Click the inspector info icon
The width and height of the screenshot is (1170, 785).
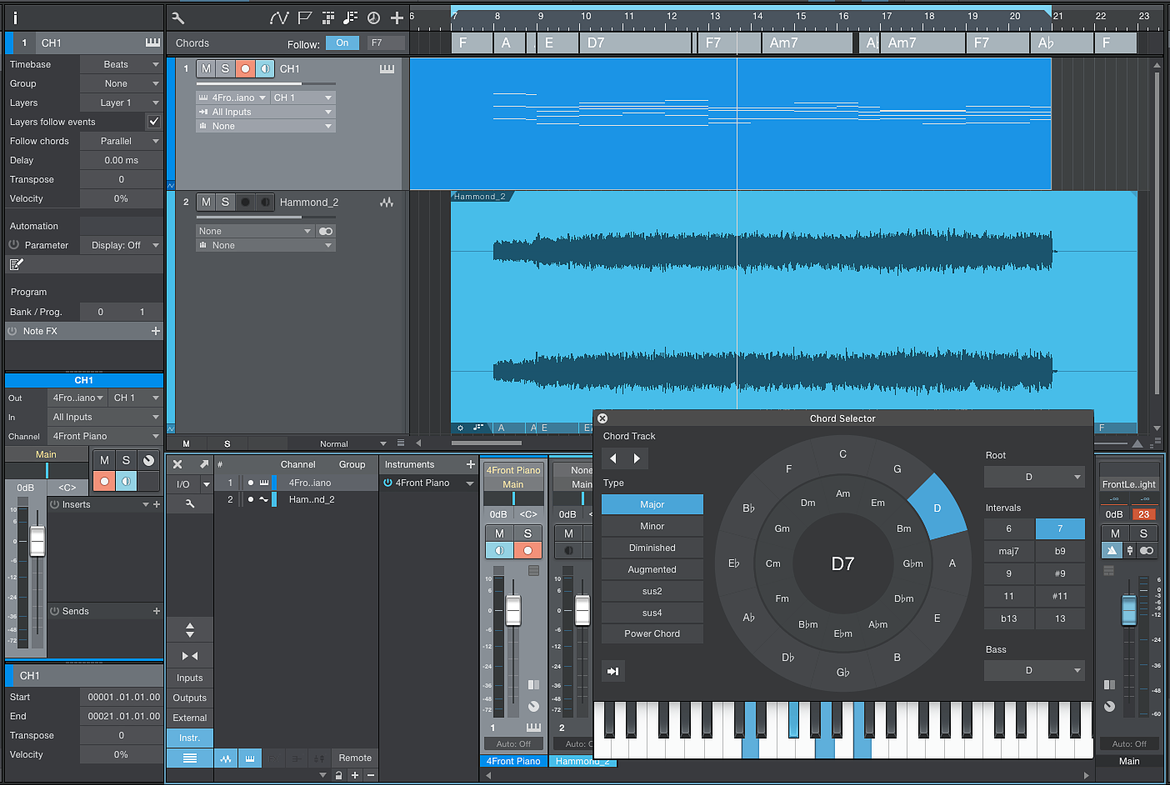tap(15, 18)
